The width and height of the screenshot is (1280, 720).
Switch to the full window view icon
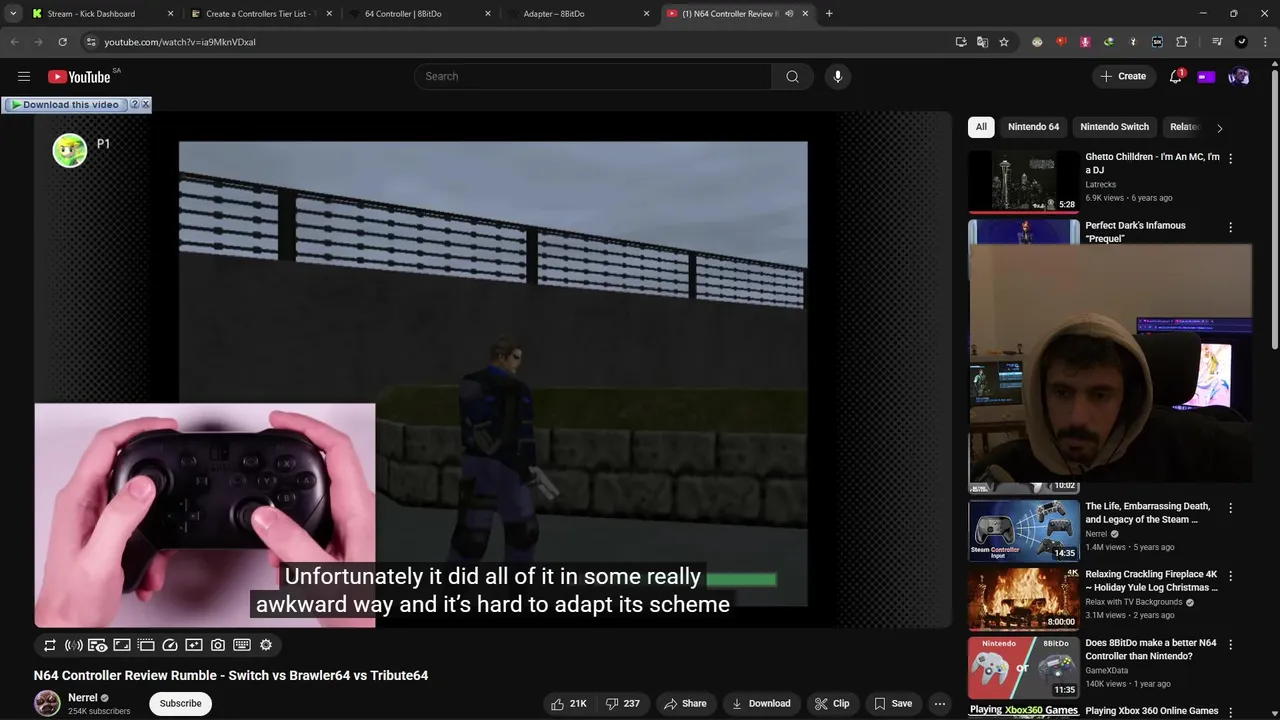[x=122, y=645]
